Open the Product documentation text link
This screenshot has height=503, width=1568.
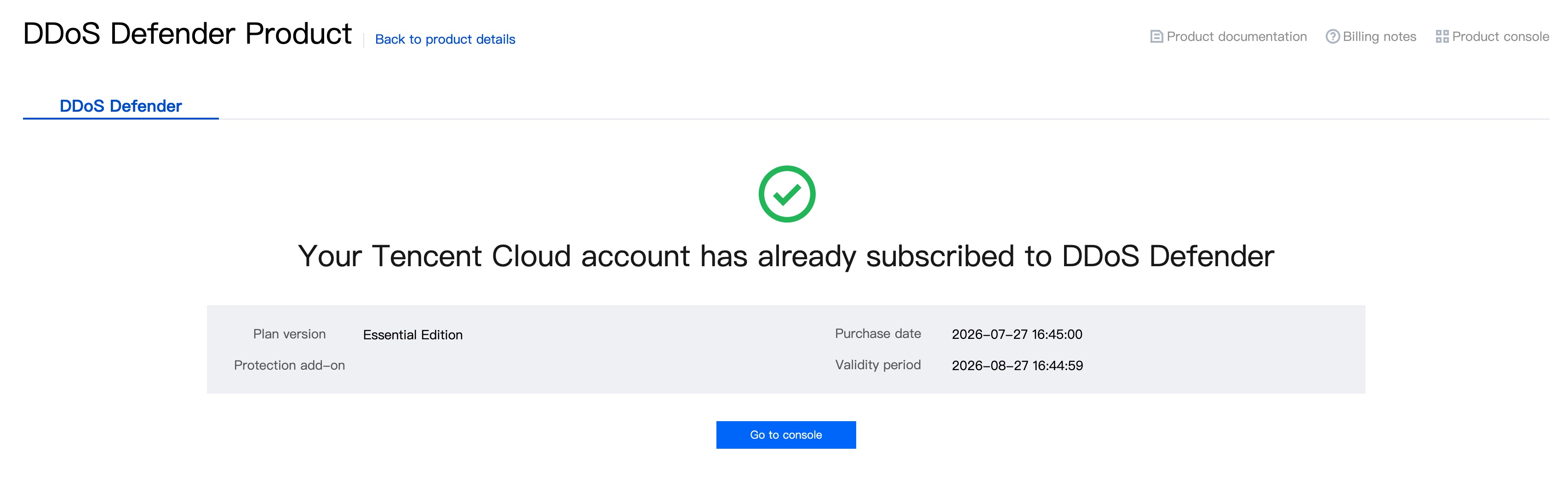tap(1236, 36)
